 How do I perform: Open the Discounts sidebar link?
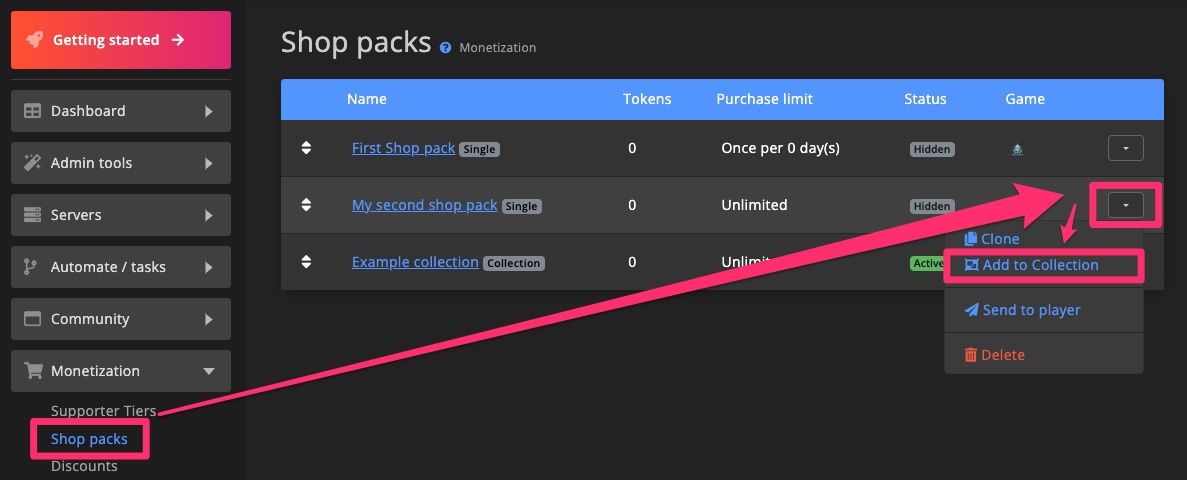tap(84, 466)
